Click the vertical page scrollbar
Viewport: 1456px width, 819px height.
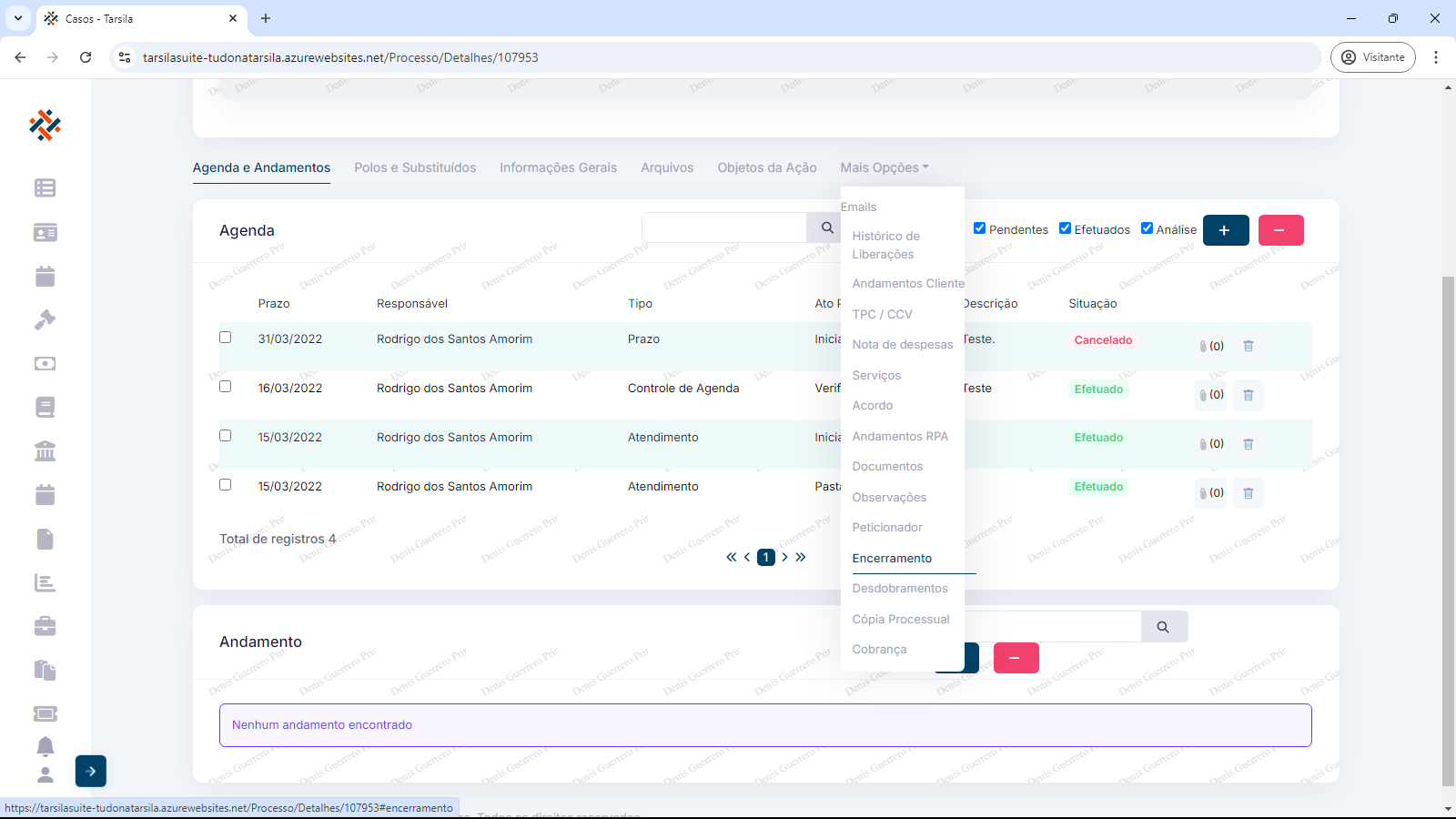point(1448,528)
